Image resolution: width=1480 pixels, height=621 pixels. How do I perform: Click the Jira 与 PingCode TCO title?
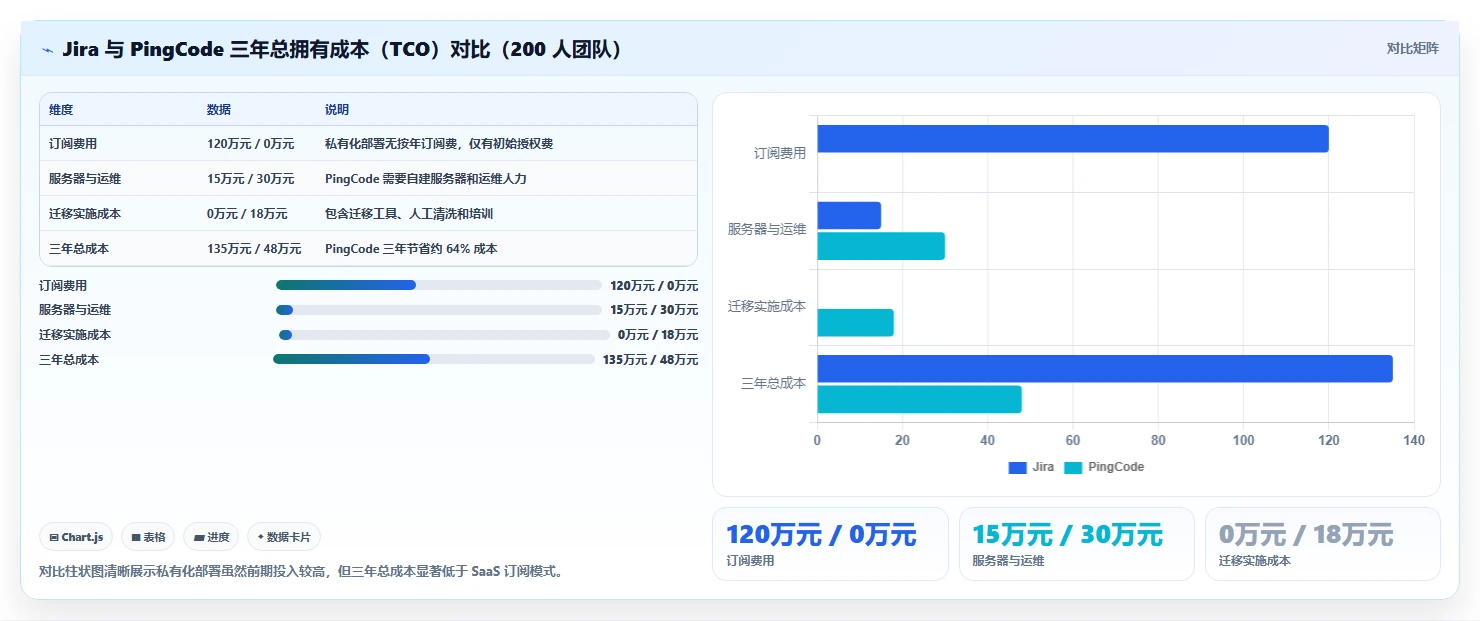tap(344, 49)
